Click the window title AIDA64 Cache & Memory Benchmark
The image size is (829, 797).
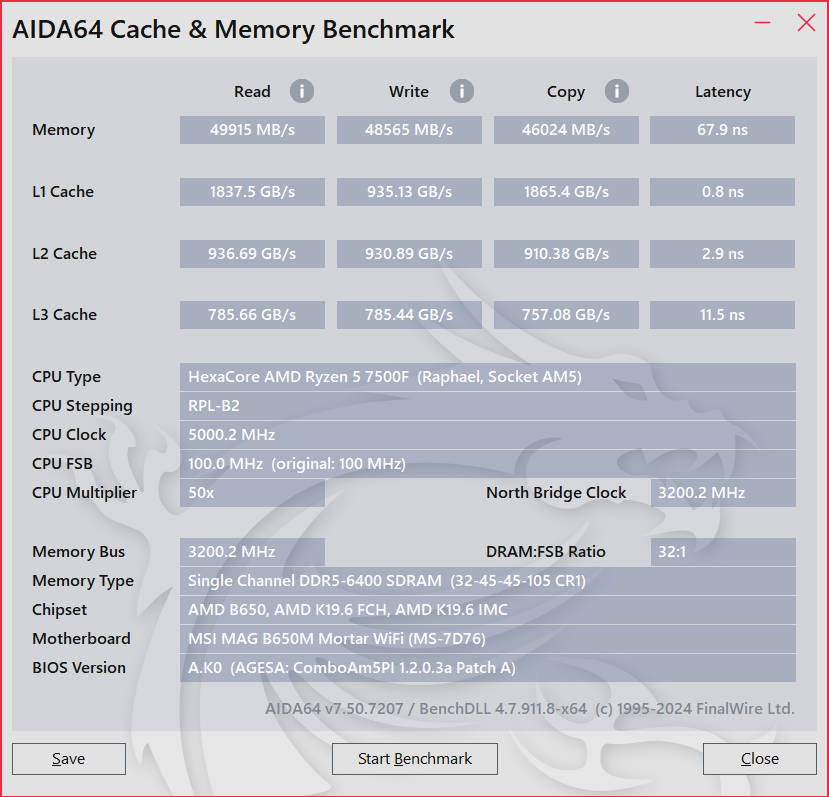point(233,29)
